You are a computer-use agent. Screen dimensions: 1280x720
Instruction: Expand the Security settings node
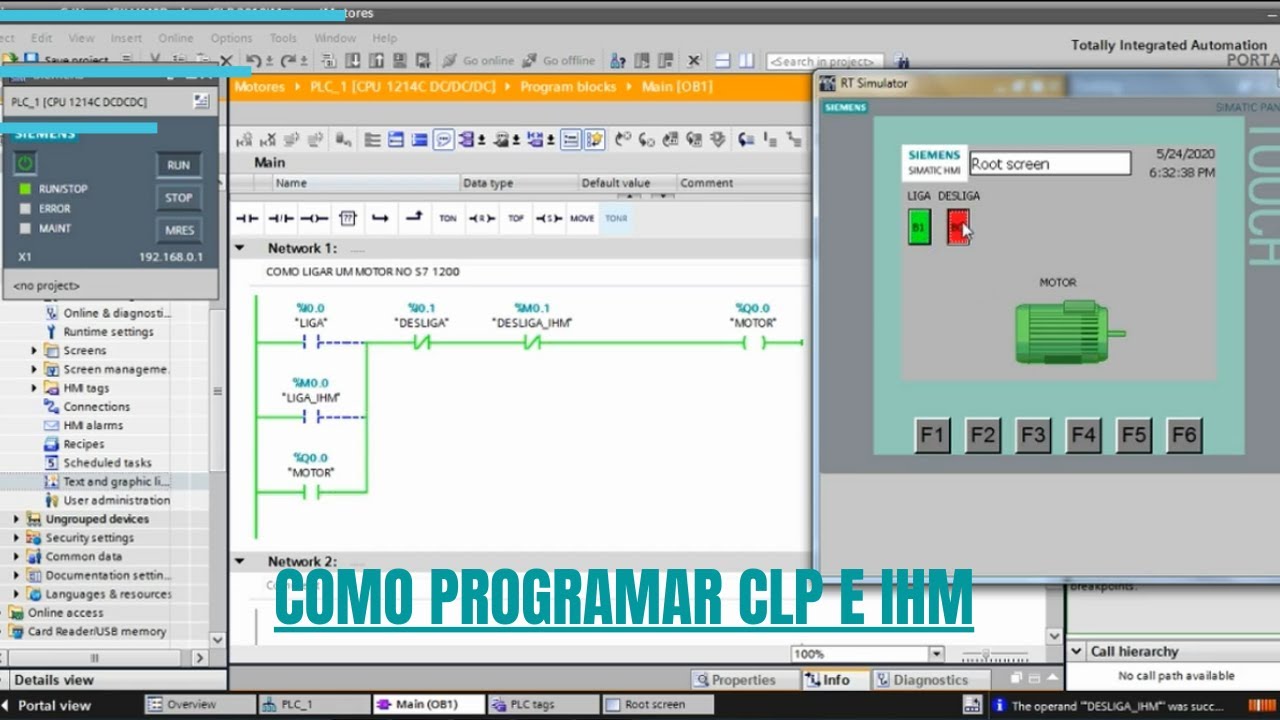pos(16,538)
